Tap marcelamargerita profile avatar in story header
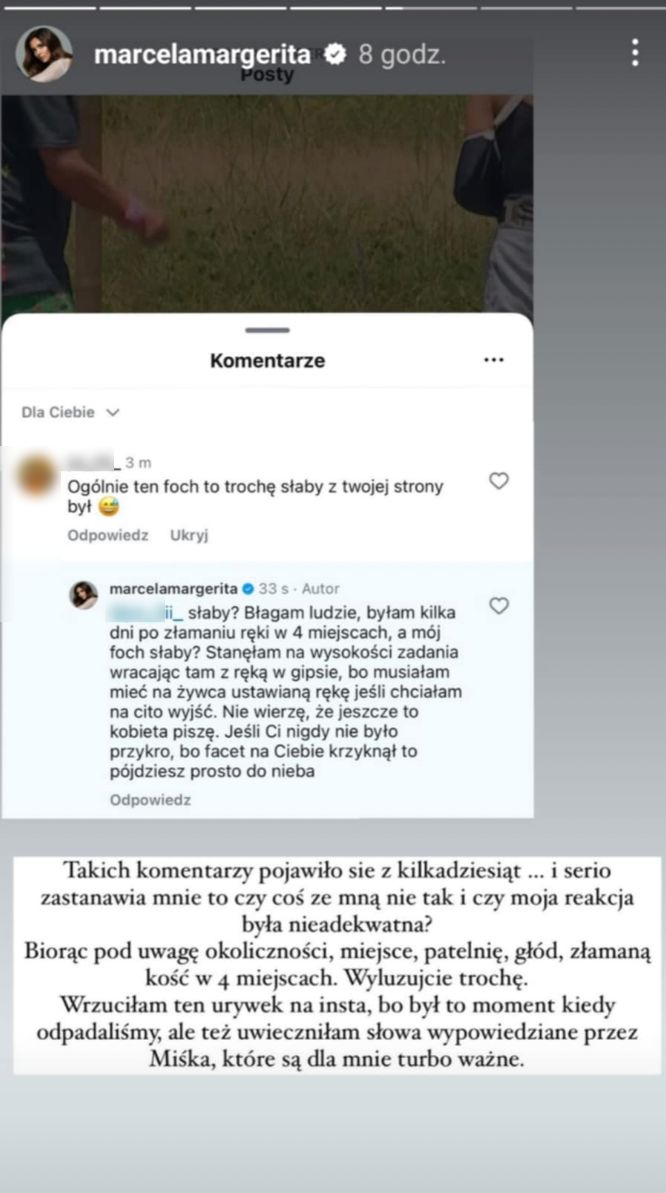 coord(44,53)
